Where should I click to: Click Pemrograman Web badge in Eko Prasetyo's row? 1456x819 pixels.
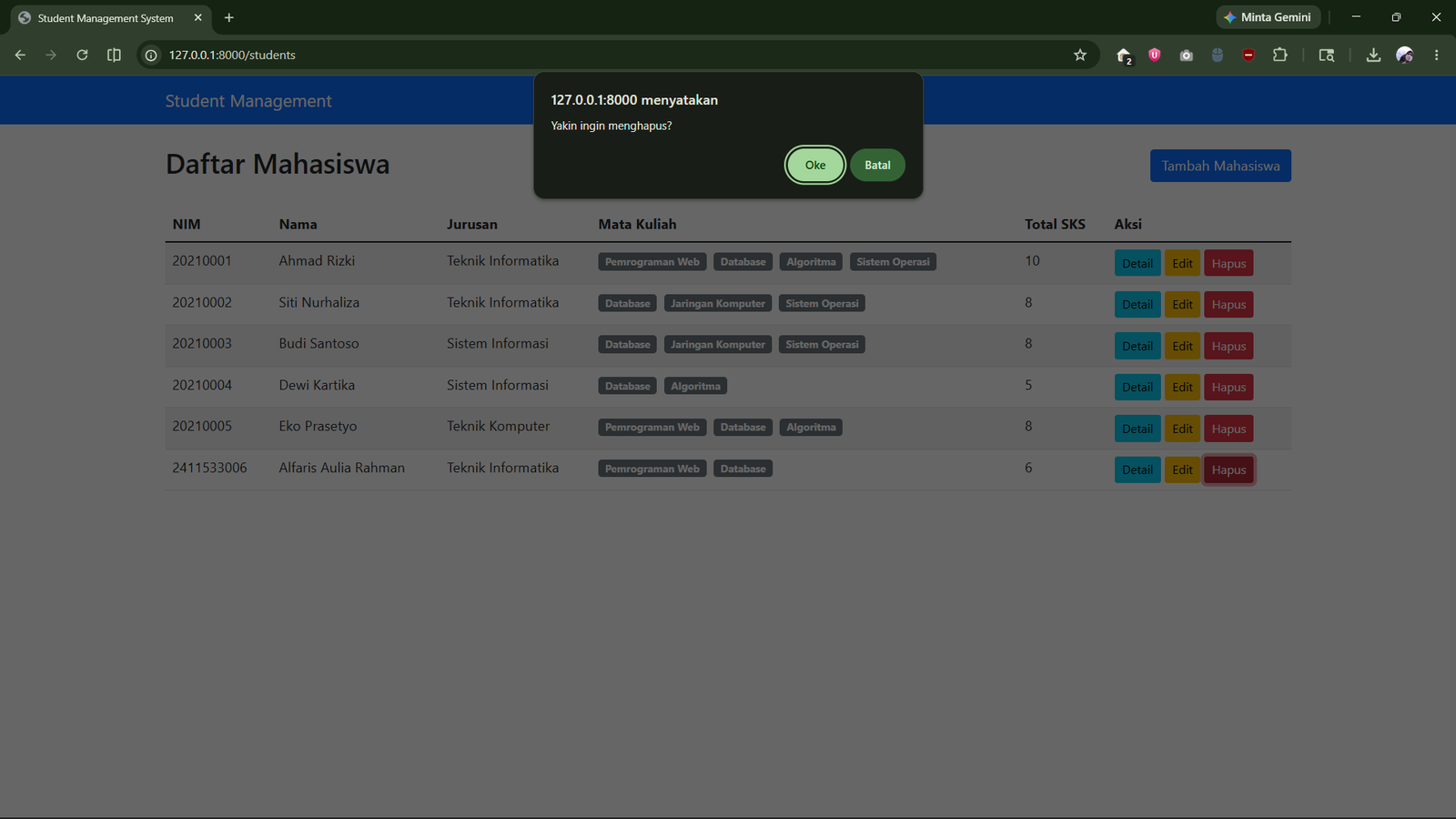(x=652, y=428)
